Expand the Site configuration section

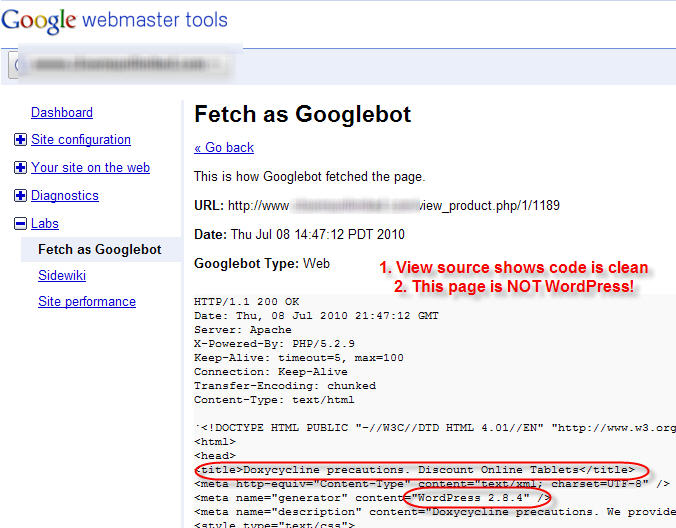click(x=20, y=140)
